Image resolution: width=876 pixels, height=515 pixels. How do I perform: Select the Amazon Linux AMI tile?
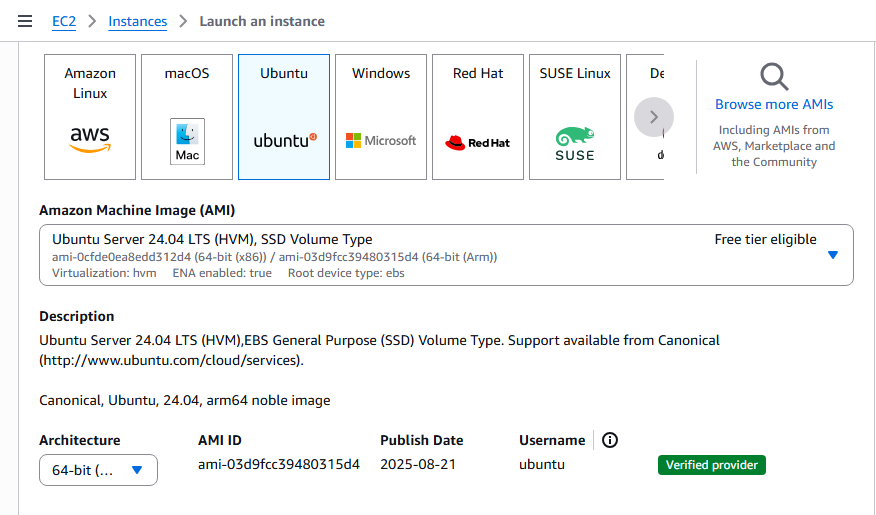(90, 117)
